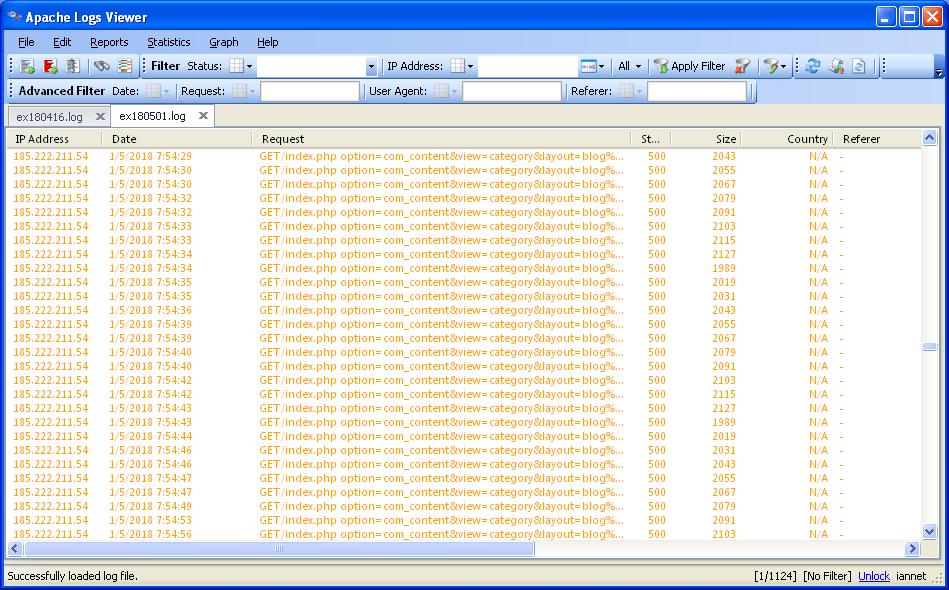This screenshot has height=590, width=949.
Task: Click the Status filter input field
Action: [311, 67]
